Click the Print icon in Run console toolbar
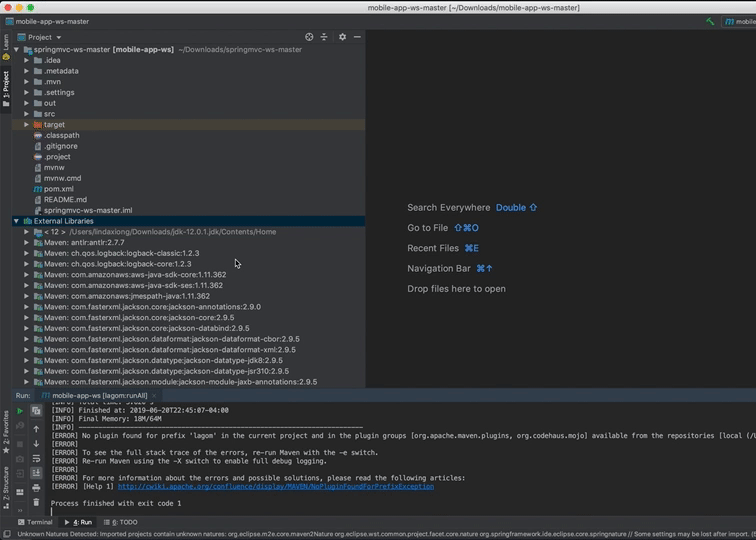Viewport: 756px width, 540px height. 36,488
